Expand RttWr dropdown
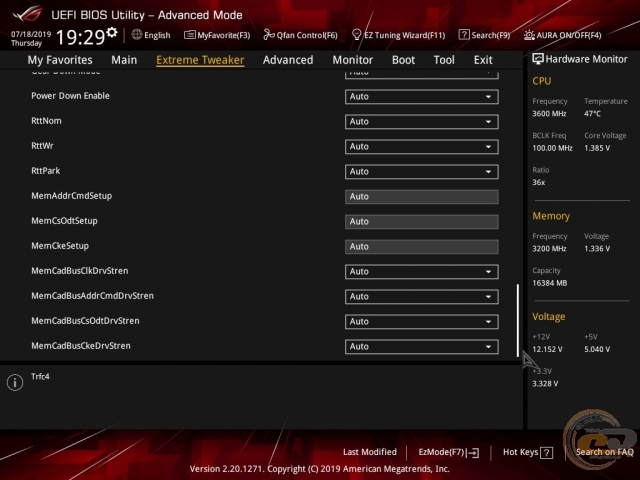Image resolution: width=640 pixels, height=480 pixels. coord(421,147)
